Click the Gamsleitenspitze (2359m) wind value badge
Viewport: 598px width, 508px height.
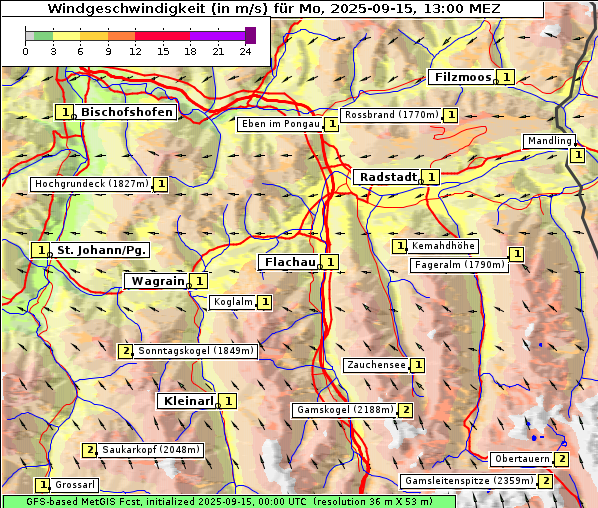click(x=545, y=481)
